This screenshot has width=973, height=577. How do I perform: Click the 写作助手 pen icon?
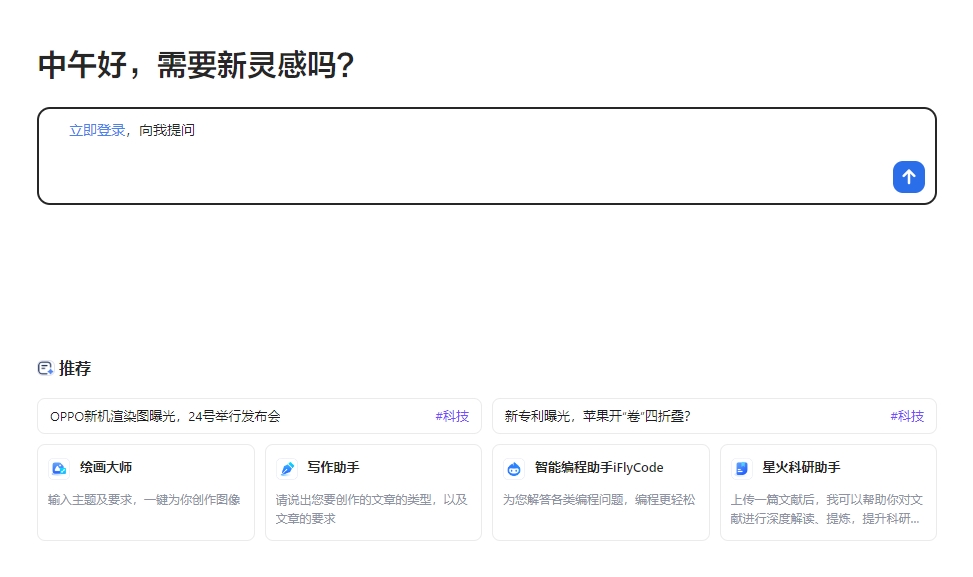click(286, 467)
